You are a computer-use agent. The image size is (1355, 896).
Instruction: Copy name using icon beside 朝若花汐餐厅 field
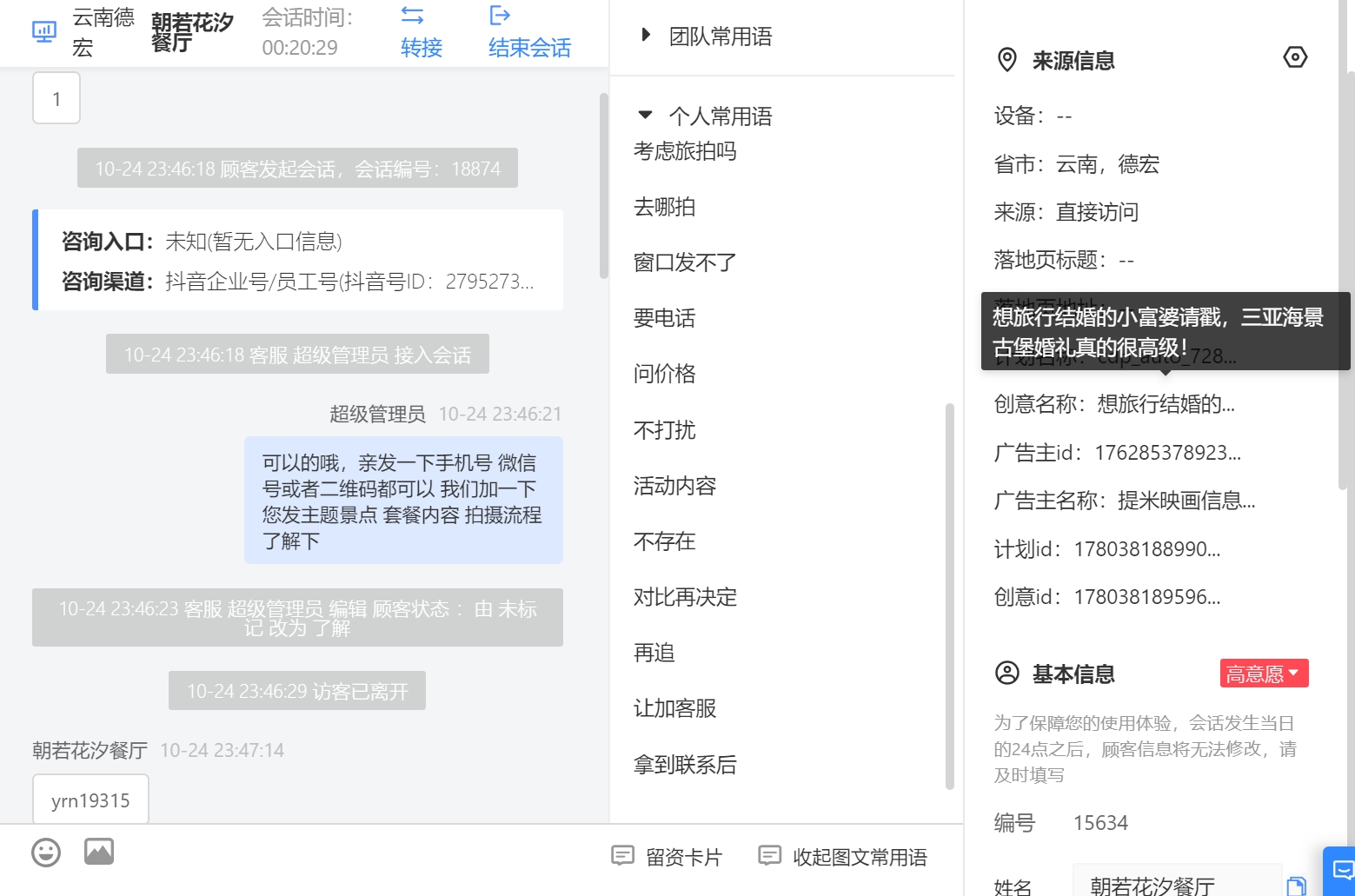coord(1296,886)
